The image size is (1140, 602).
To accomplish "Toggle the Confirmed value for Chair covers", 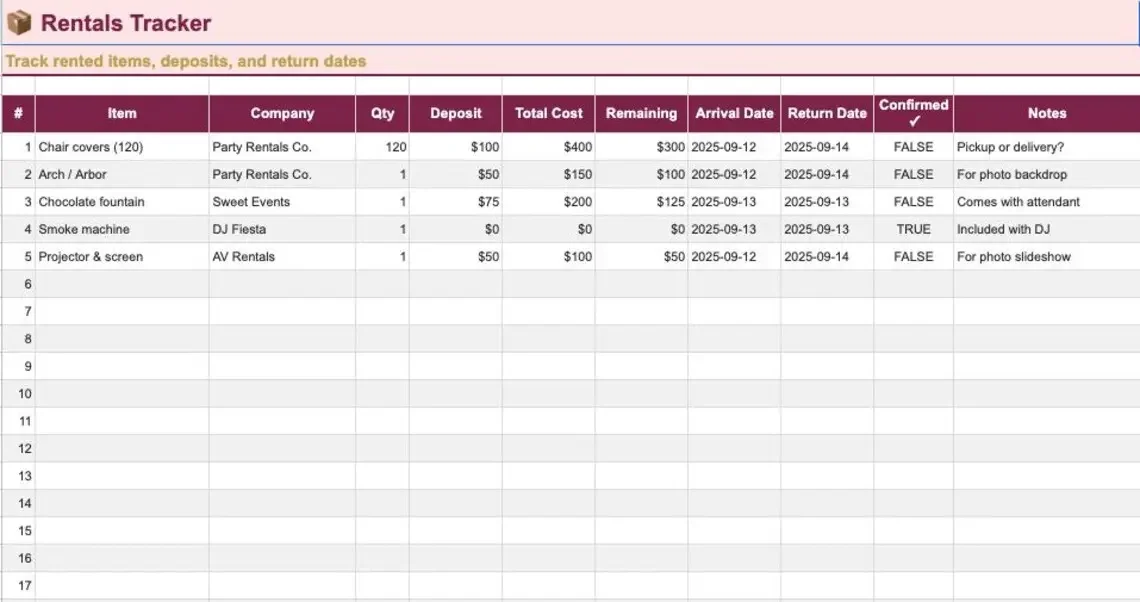I will [913, 146].
